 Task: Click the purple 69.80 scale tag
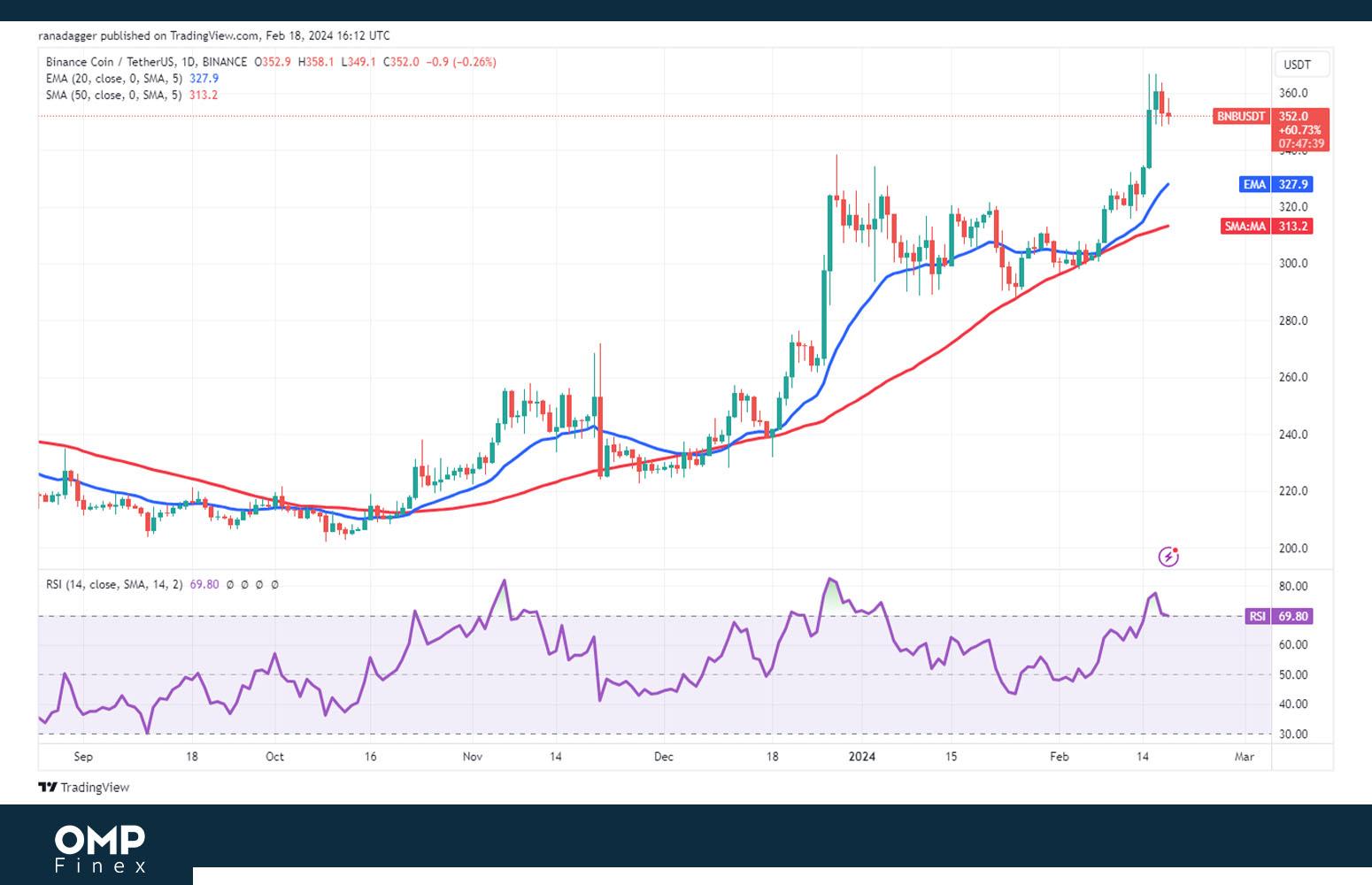pyautogui.click(x=1293, y=617)
